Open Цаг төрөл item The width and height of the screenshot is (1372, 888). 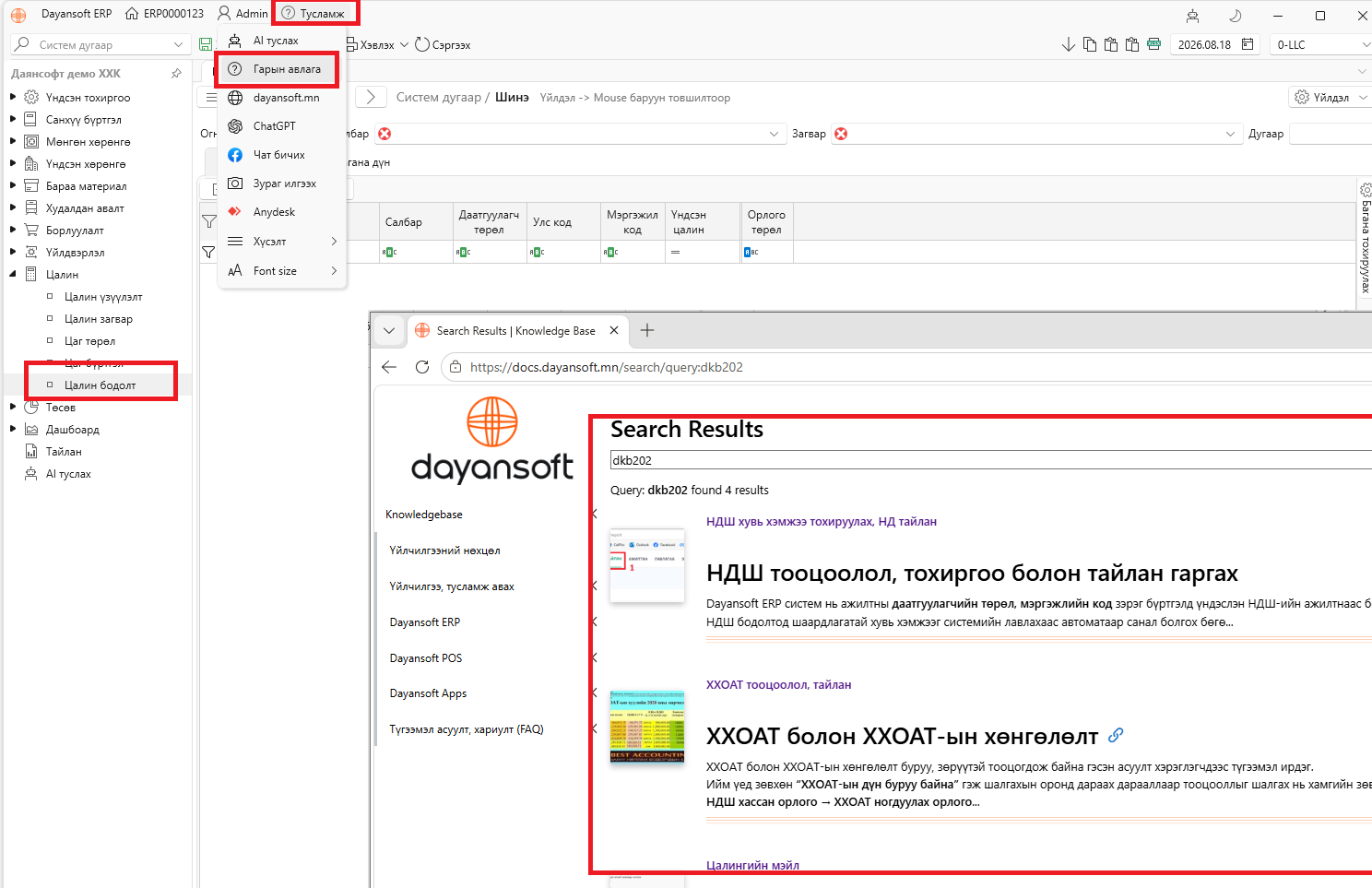click(x=89, y=341)
